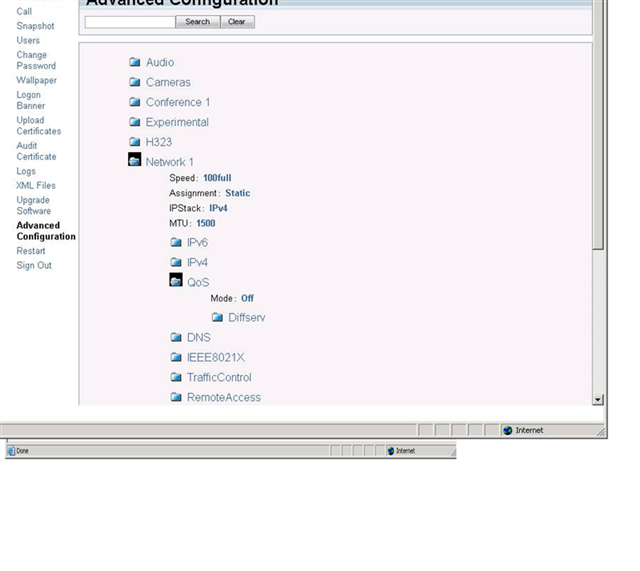Expand the H323 label

point(159,142)
